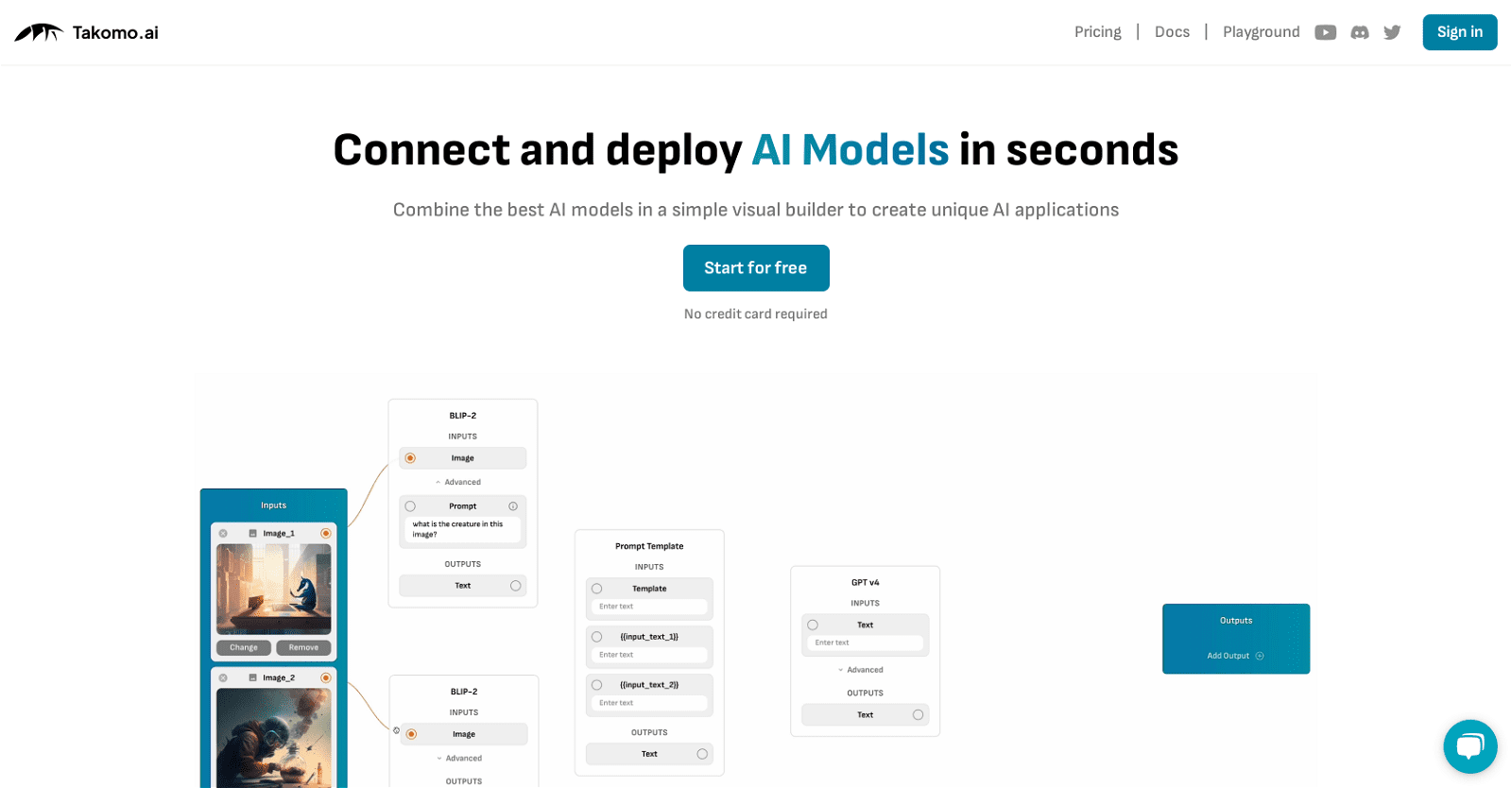Click the info icon beside Prompt
The image size is (1512, 788).
coord(513,506)
